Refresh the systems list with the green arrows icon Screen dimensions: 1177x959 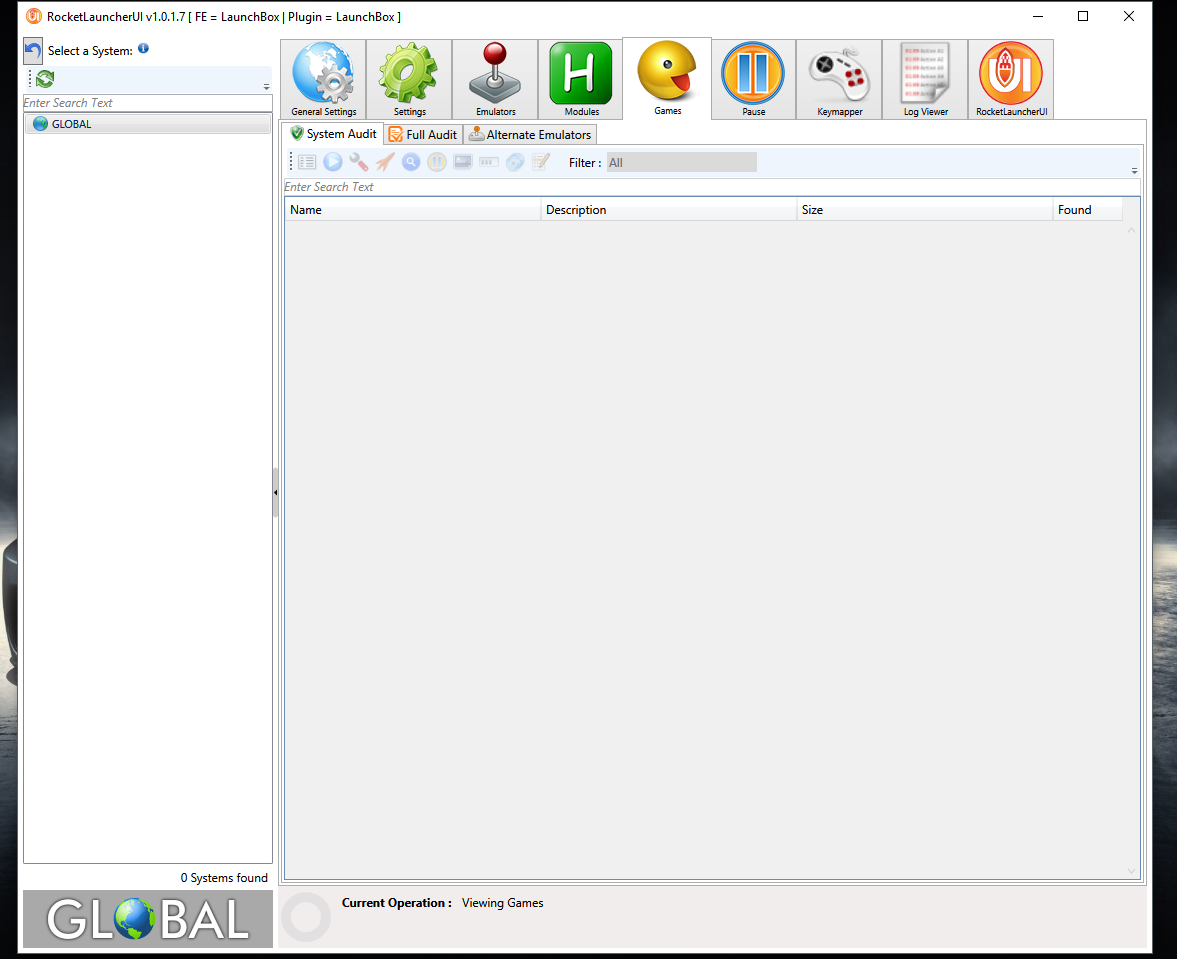click(x=45, y=79)
